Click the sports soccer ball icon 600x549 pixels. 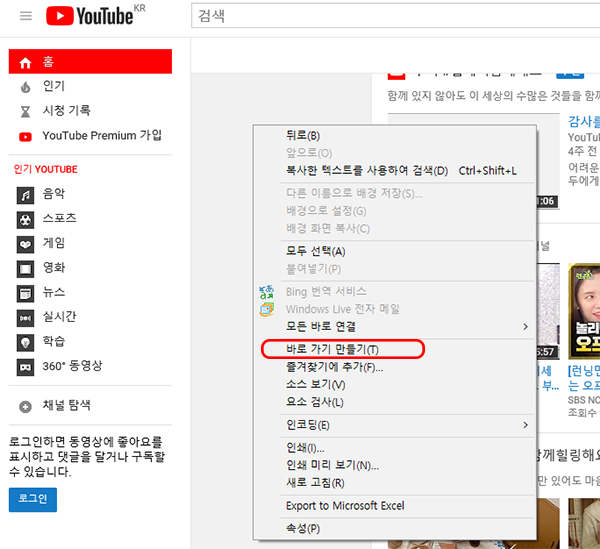(25, 220)
